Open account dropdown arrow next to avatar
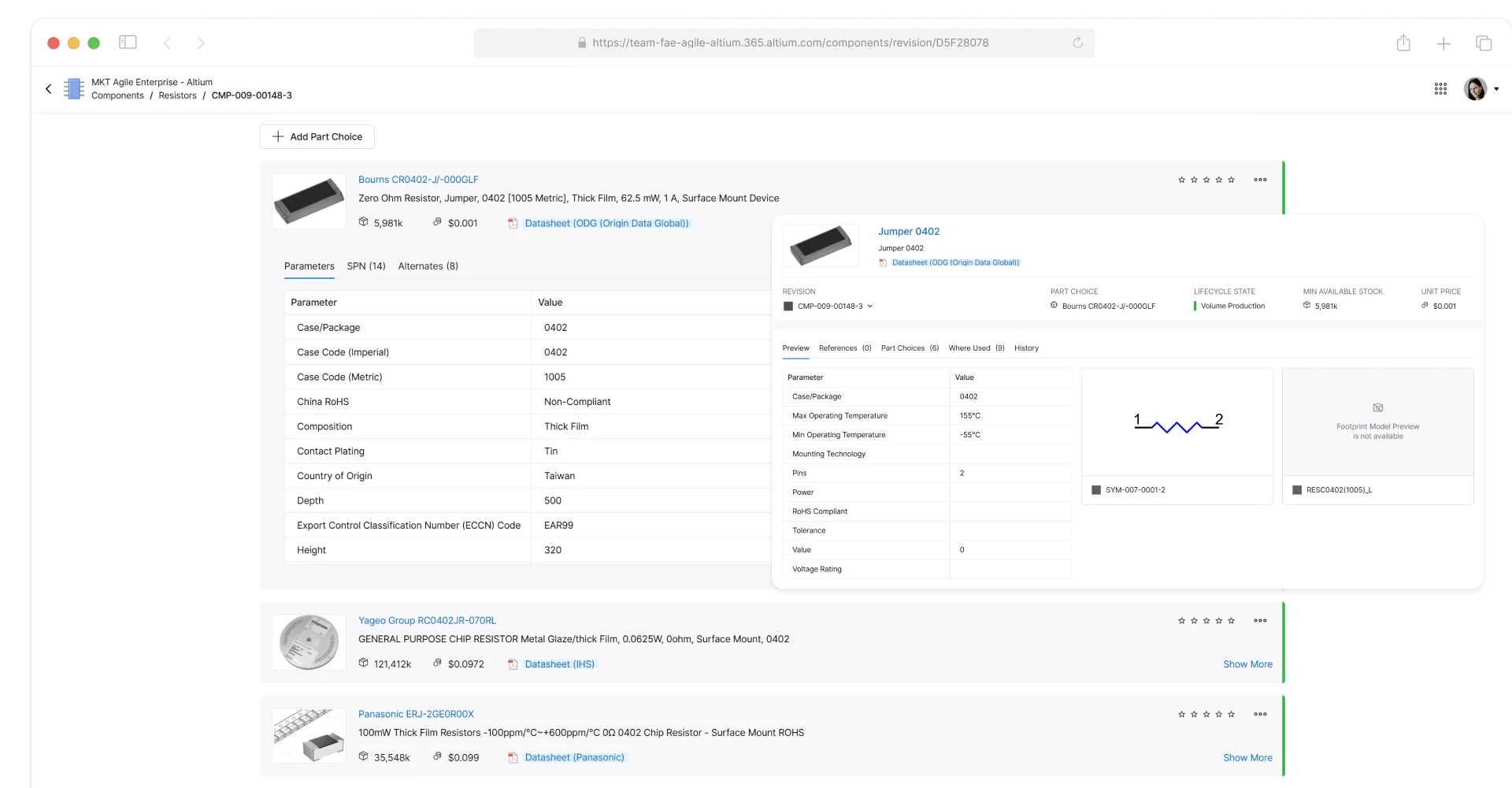The height and width of the screenshot is (788, 1512). [1496, 89]
